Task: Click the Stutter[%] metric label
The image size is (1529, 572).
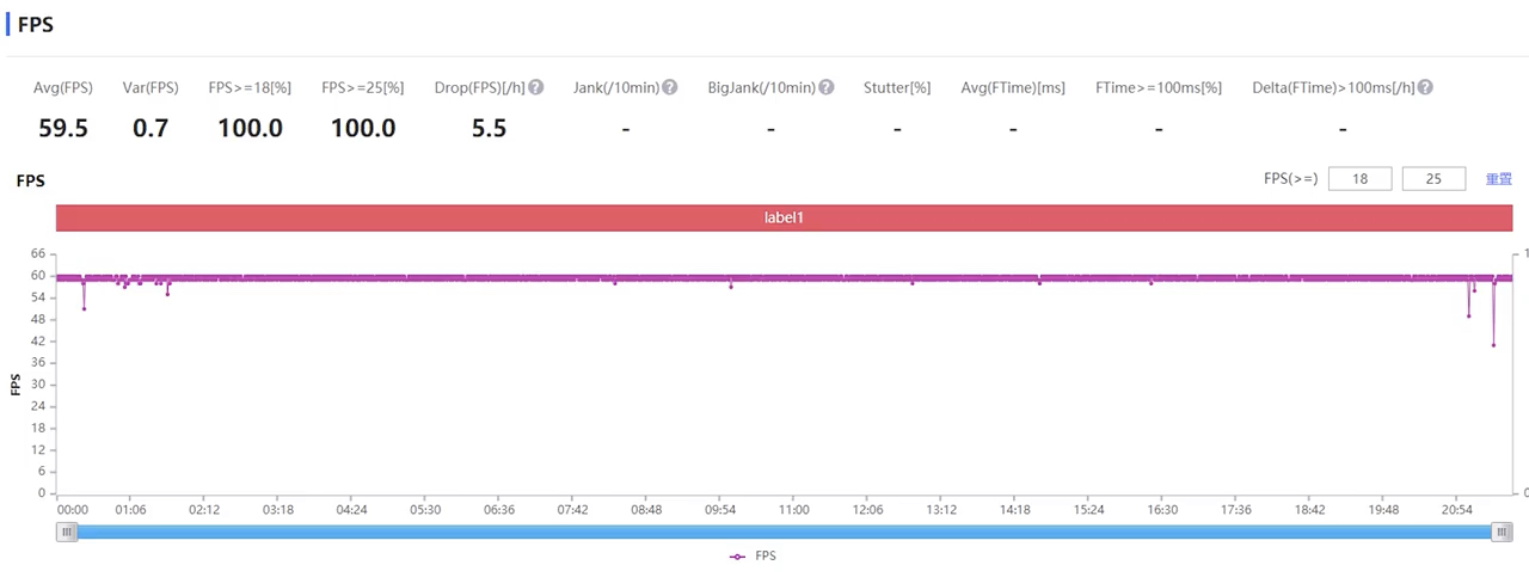Action: pyautogui.click(x=897, y=88)
